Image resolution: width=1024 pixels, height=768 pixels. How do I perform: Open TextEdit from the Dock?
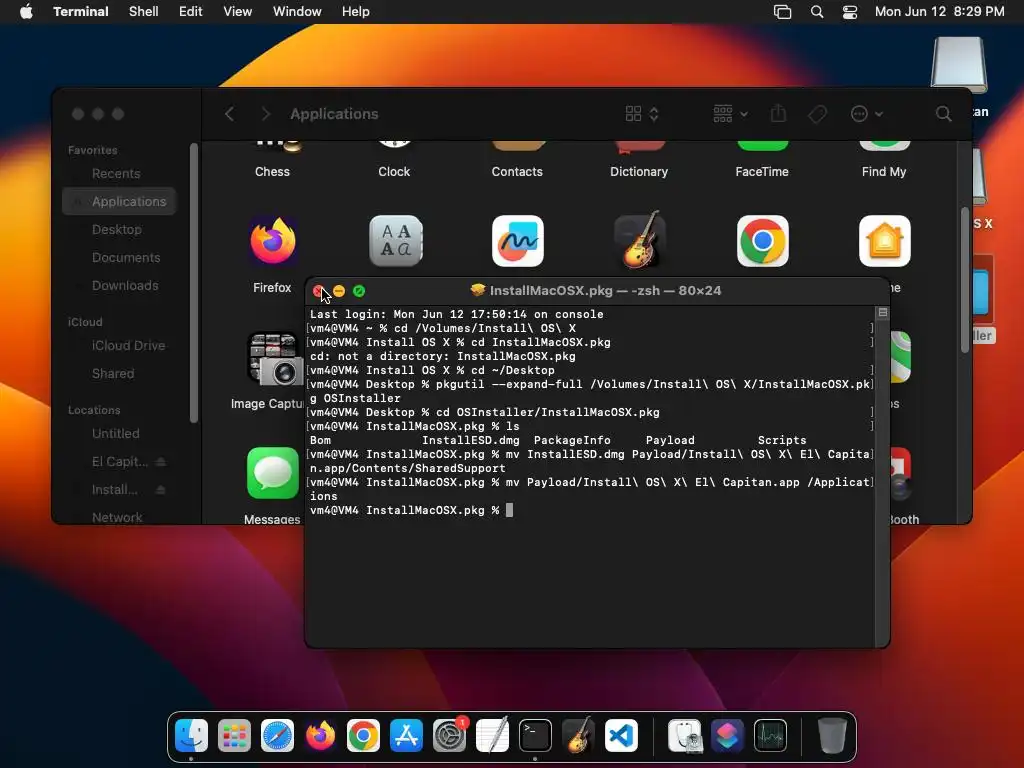[x=492, y=735]
